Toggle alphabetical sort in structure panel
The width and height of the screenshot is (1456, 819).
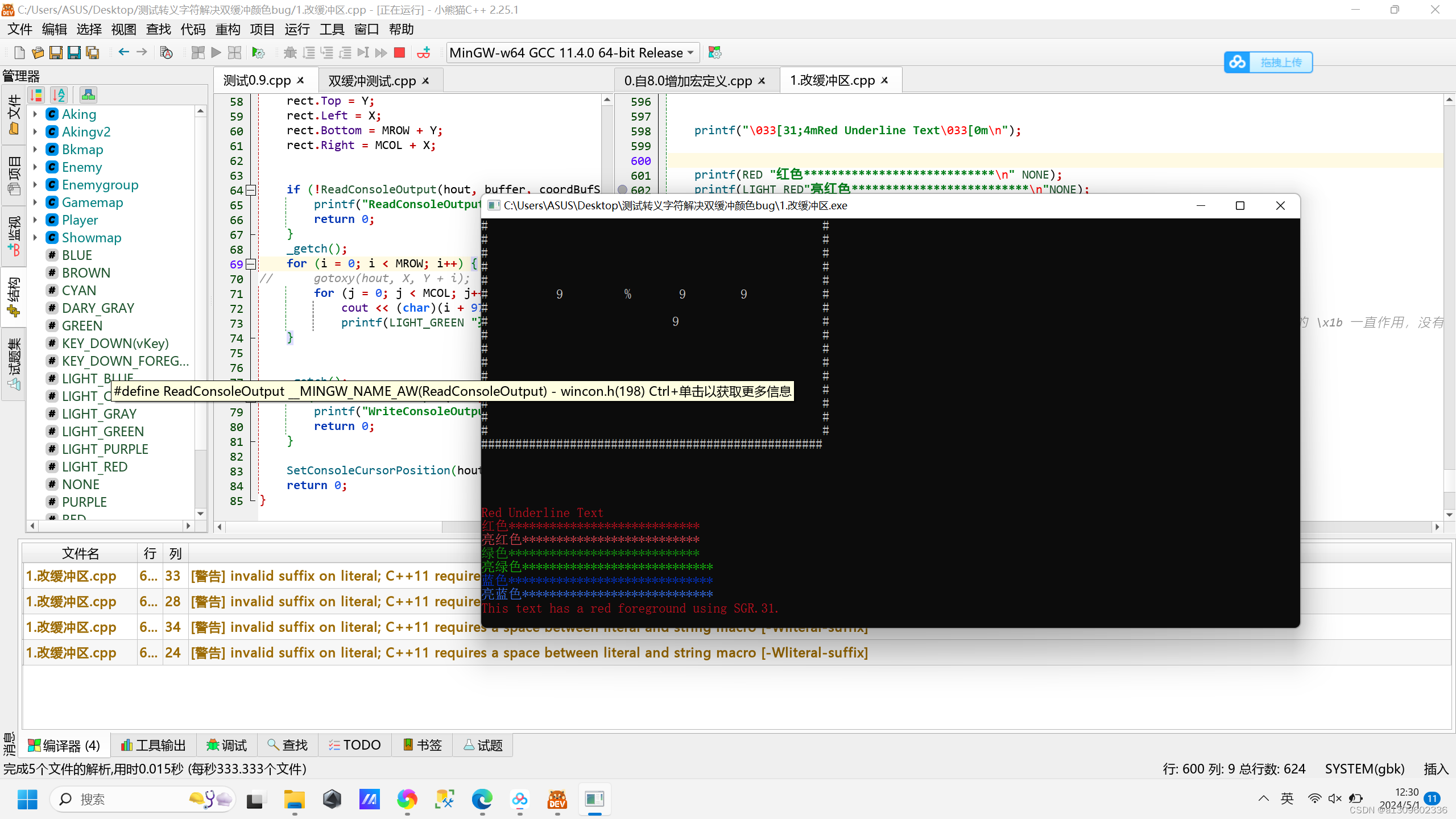click(59, 95)
